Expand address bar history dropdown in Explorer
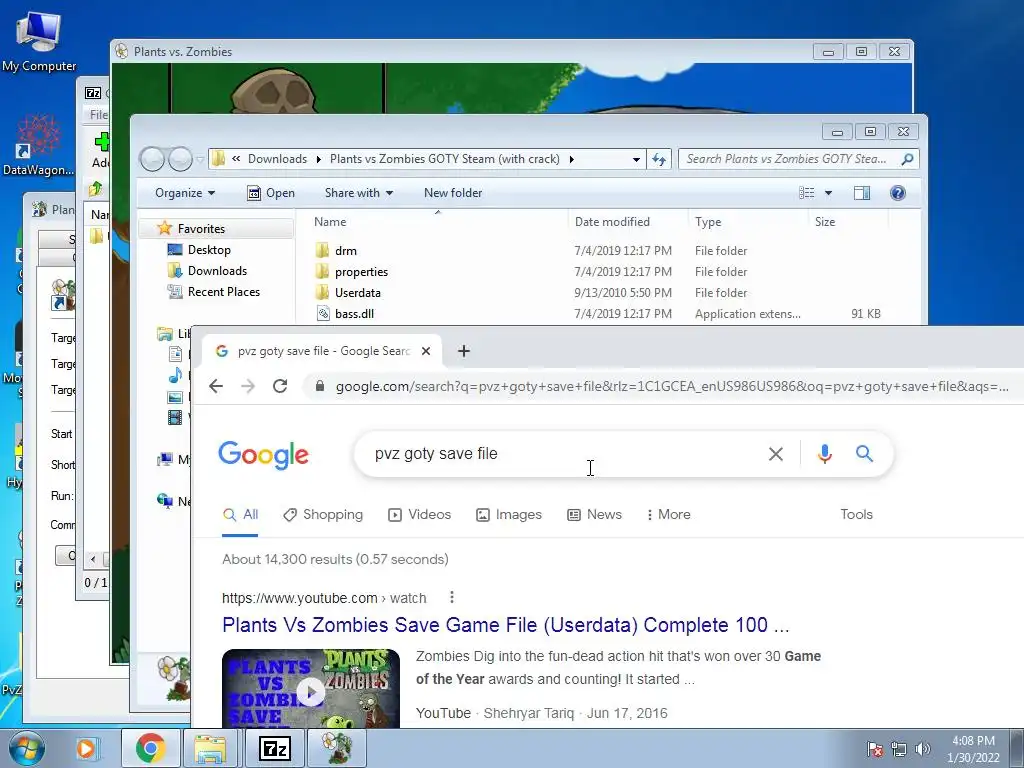 pos(636,159)
